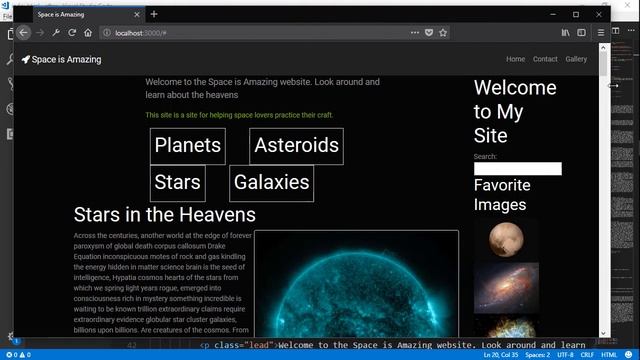640x360 pixels.
Task: Select the Asteroids box
Action: tap(296, 146)
